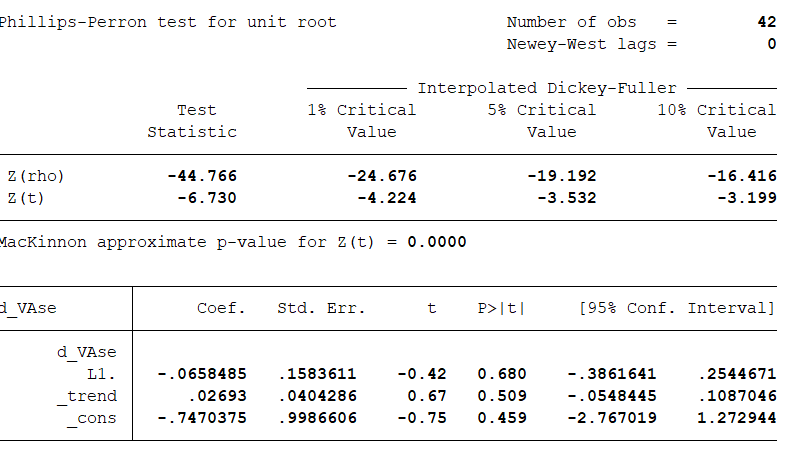Select the 5% critical value -19.192

561,176
